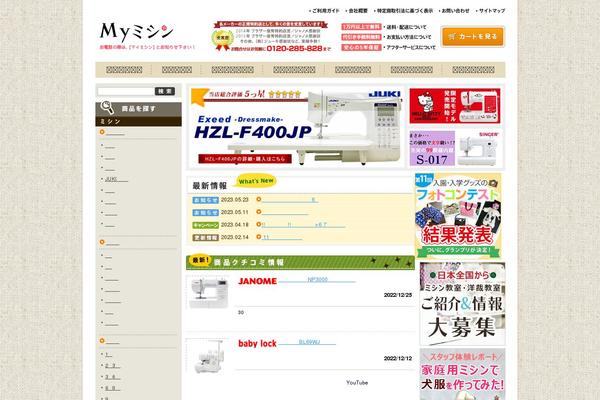Open the お問い合わせ contact link
The width and height of the screenshot is (600, 400).
(455, 11)
